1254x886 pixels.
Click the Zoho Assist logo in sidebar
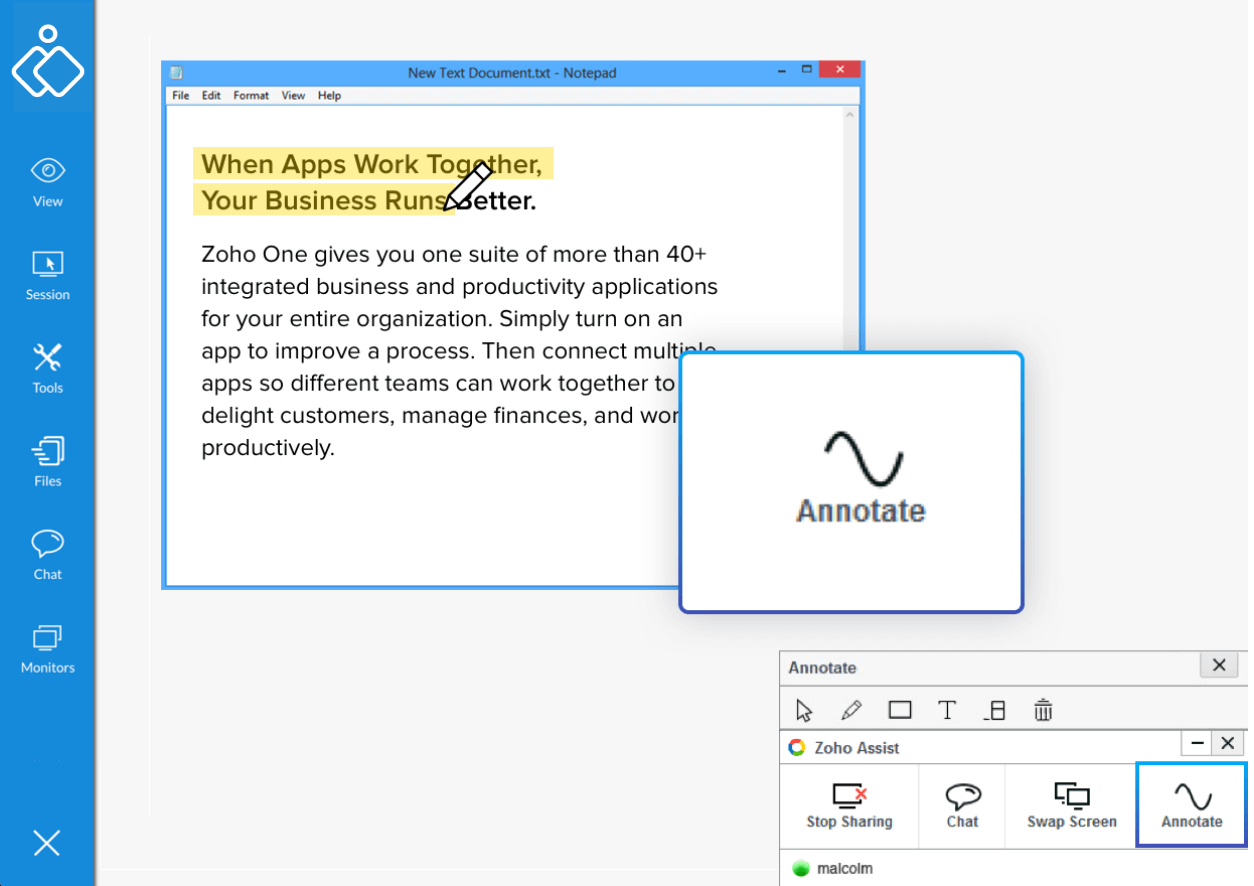click(47, 60)
